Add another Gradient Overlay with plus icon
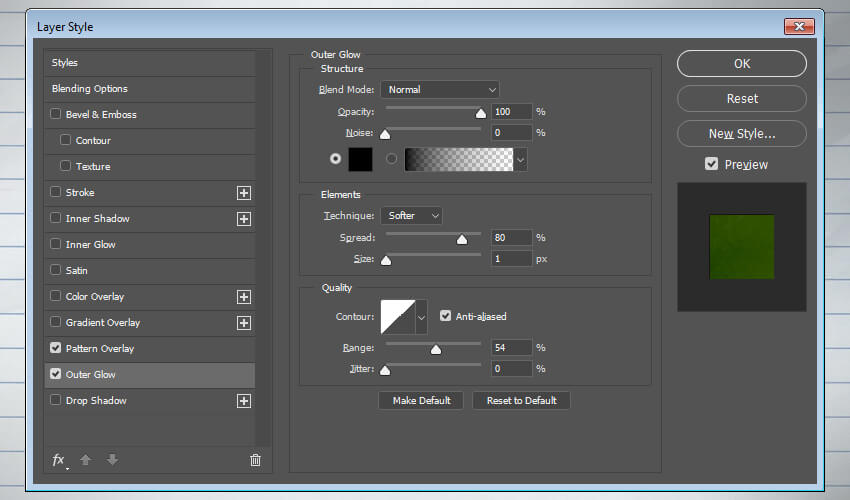850x500 pixels. click(244, 323)
